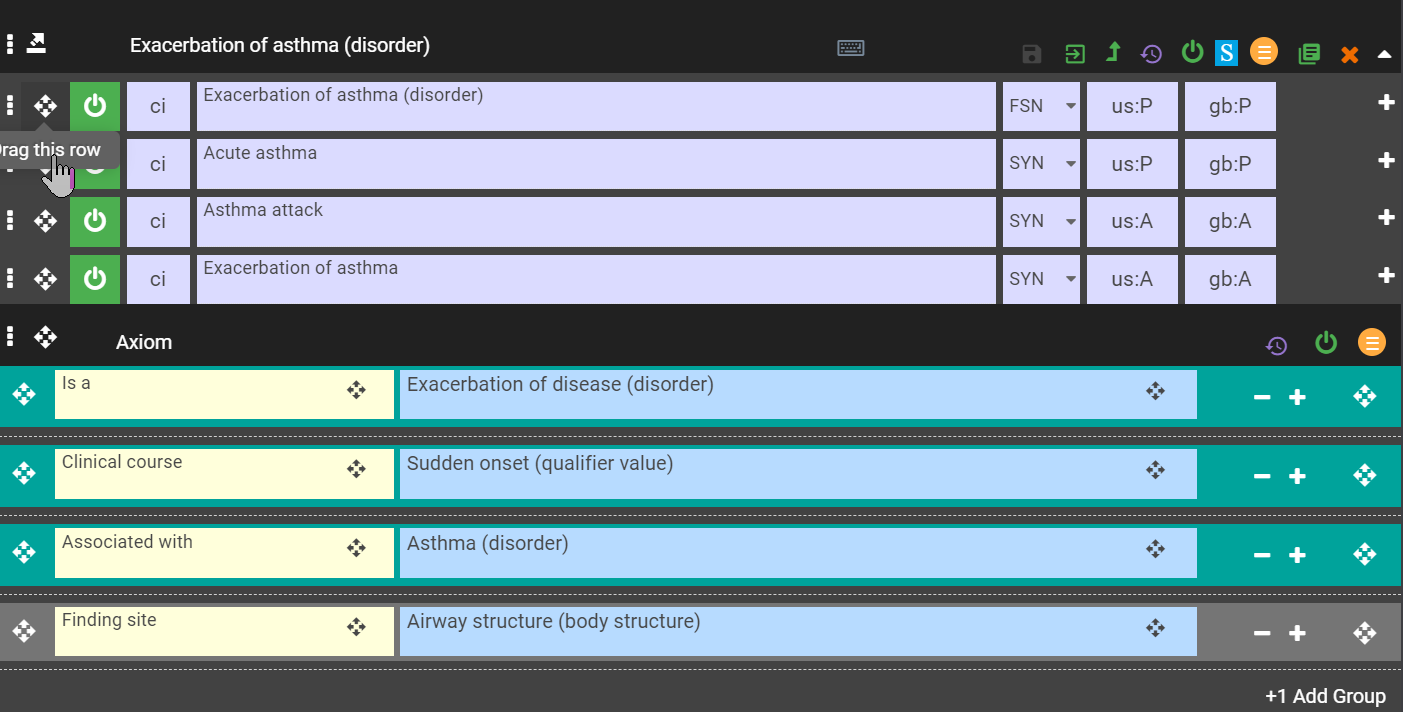Click the Asthma attack term field
1403x712 pixels.
(596, 221)
